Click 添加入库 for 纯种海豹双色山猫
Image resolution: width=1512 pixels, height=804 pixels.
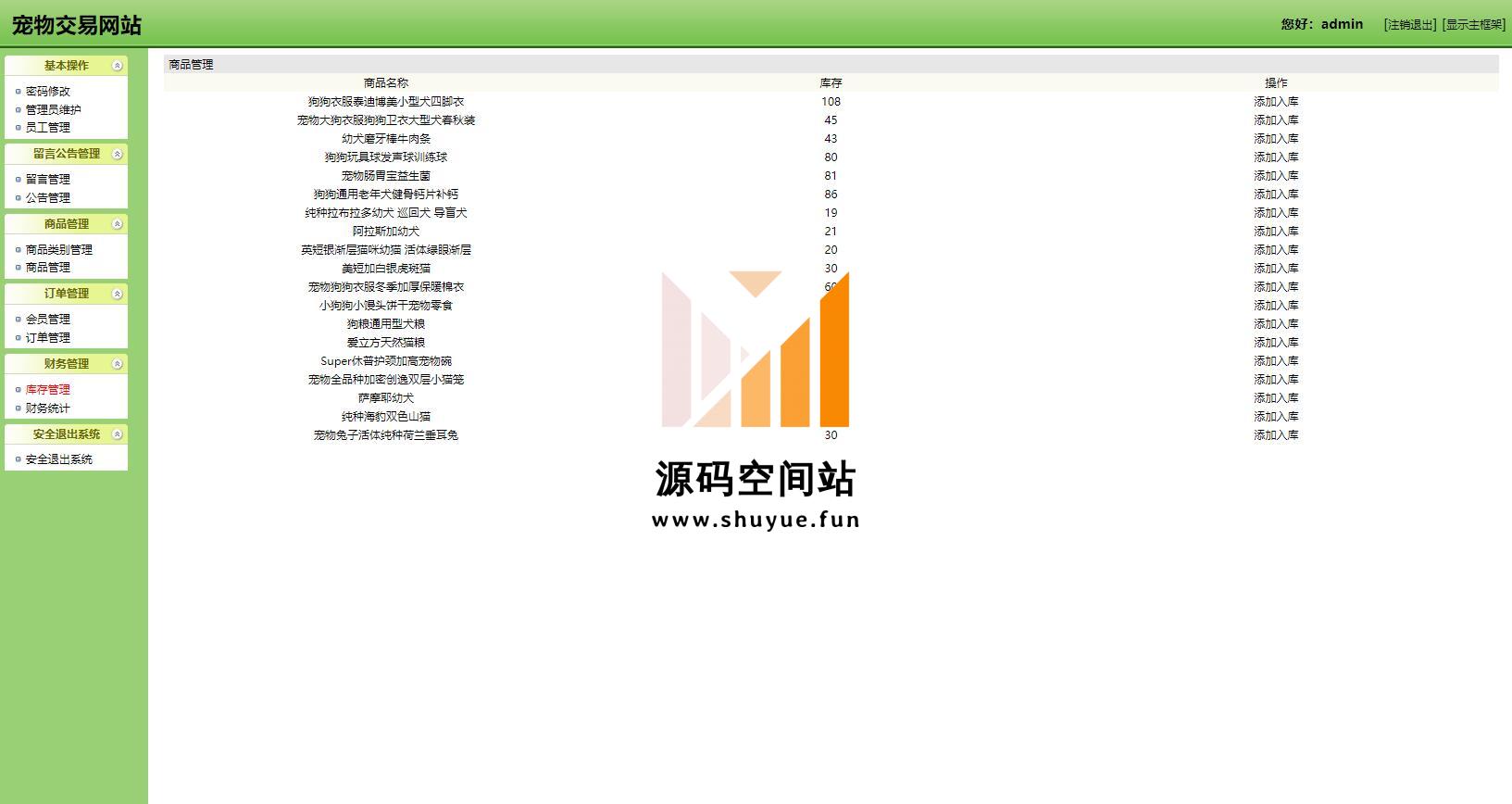pyautogui.click(x=1276, y=417)
